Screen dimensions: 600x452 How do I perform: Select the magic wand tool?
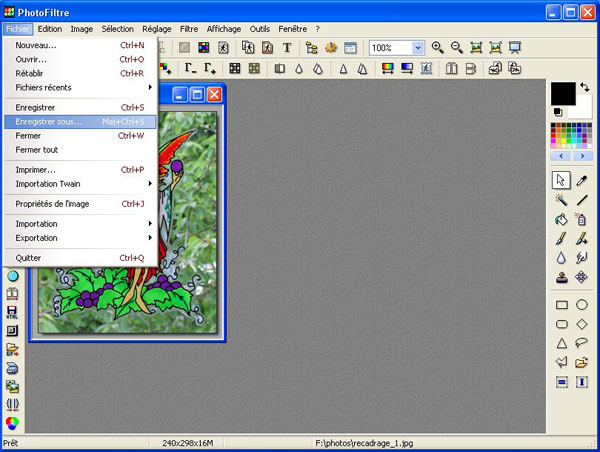[561, 199]
